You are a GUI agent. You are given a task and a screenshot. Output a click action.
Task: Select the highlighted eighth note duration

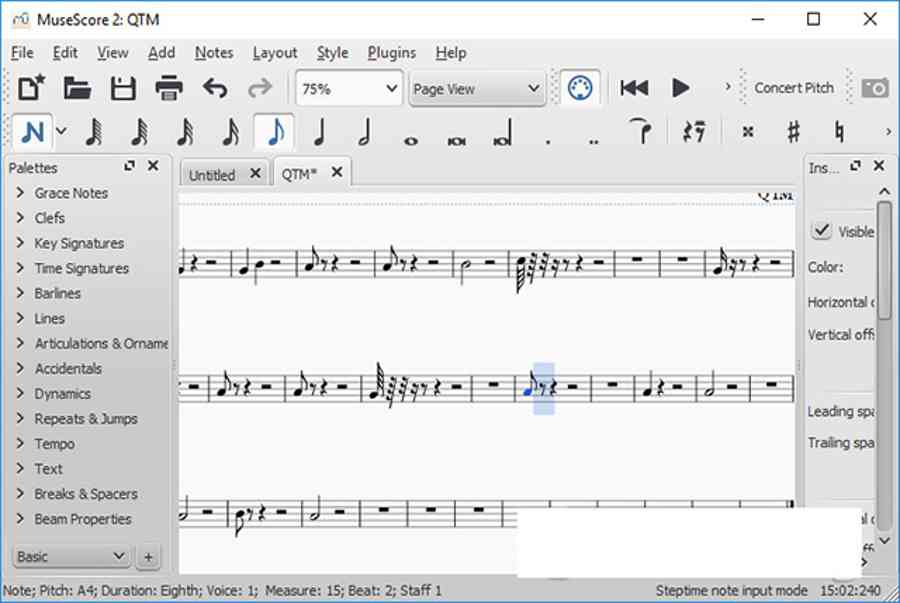274,132
